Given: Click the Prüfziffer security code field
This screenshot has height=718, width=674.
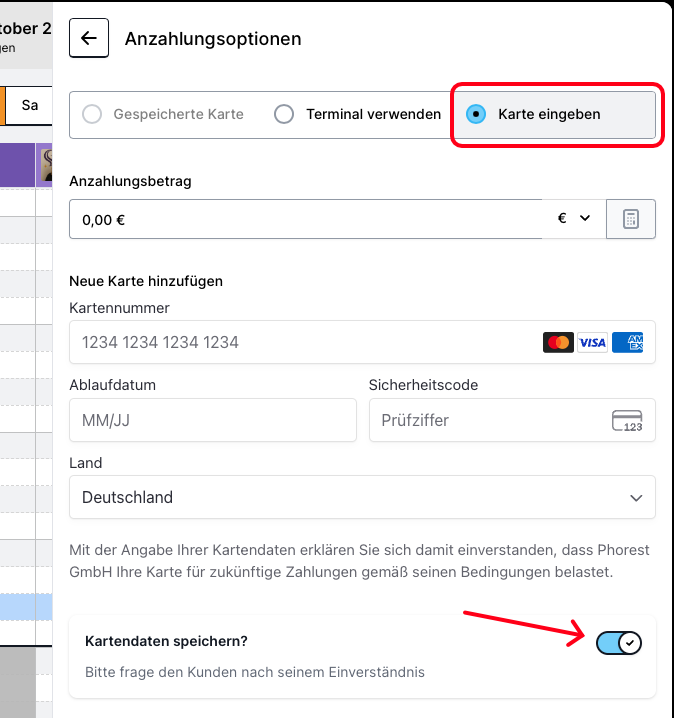Looking at the screenshot, I should [490, 420].
